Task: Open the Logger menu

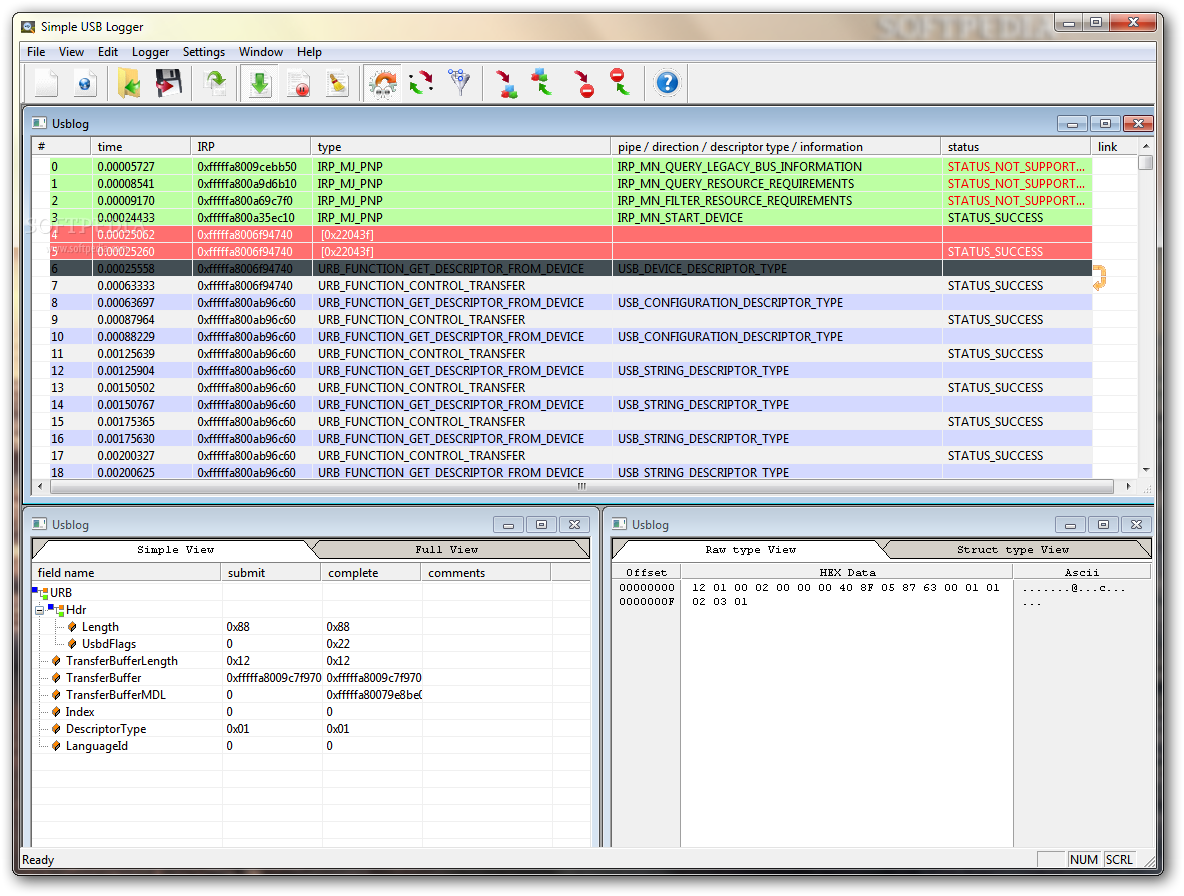Action: [150, 51]
